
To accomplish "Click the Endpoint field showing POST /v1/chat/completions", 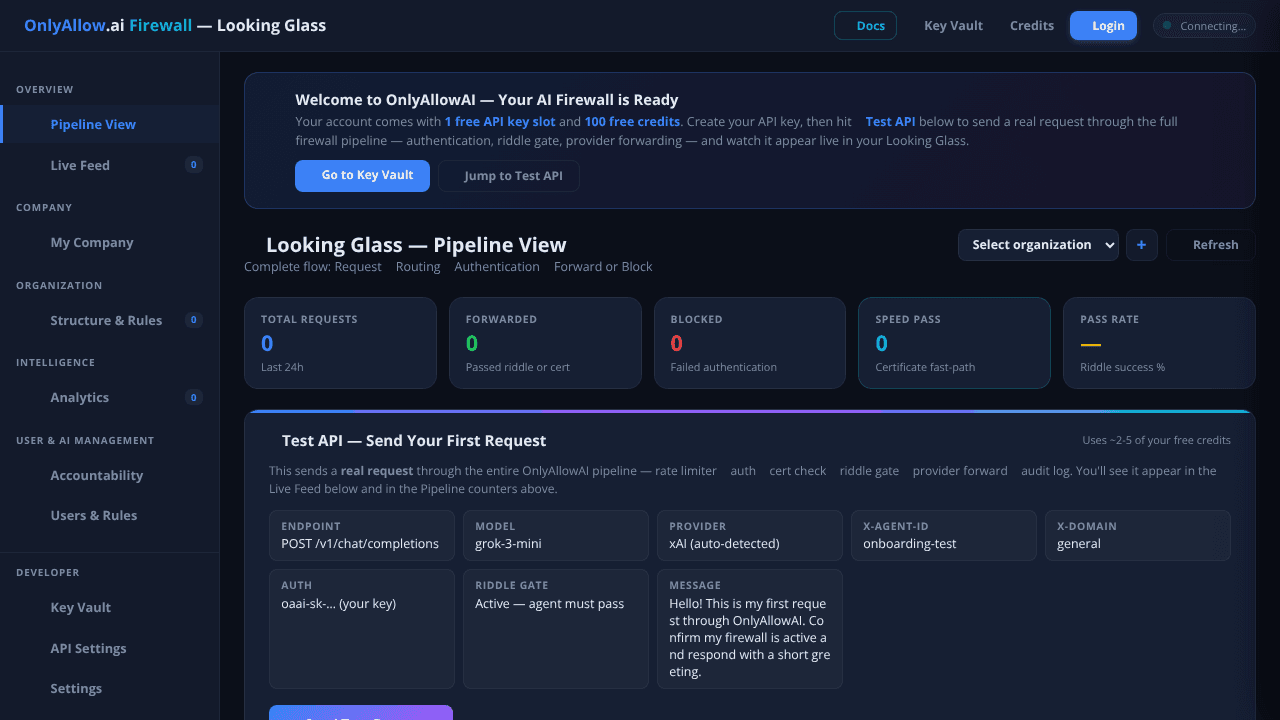I will [x=362, y=535].
